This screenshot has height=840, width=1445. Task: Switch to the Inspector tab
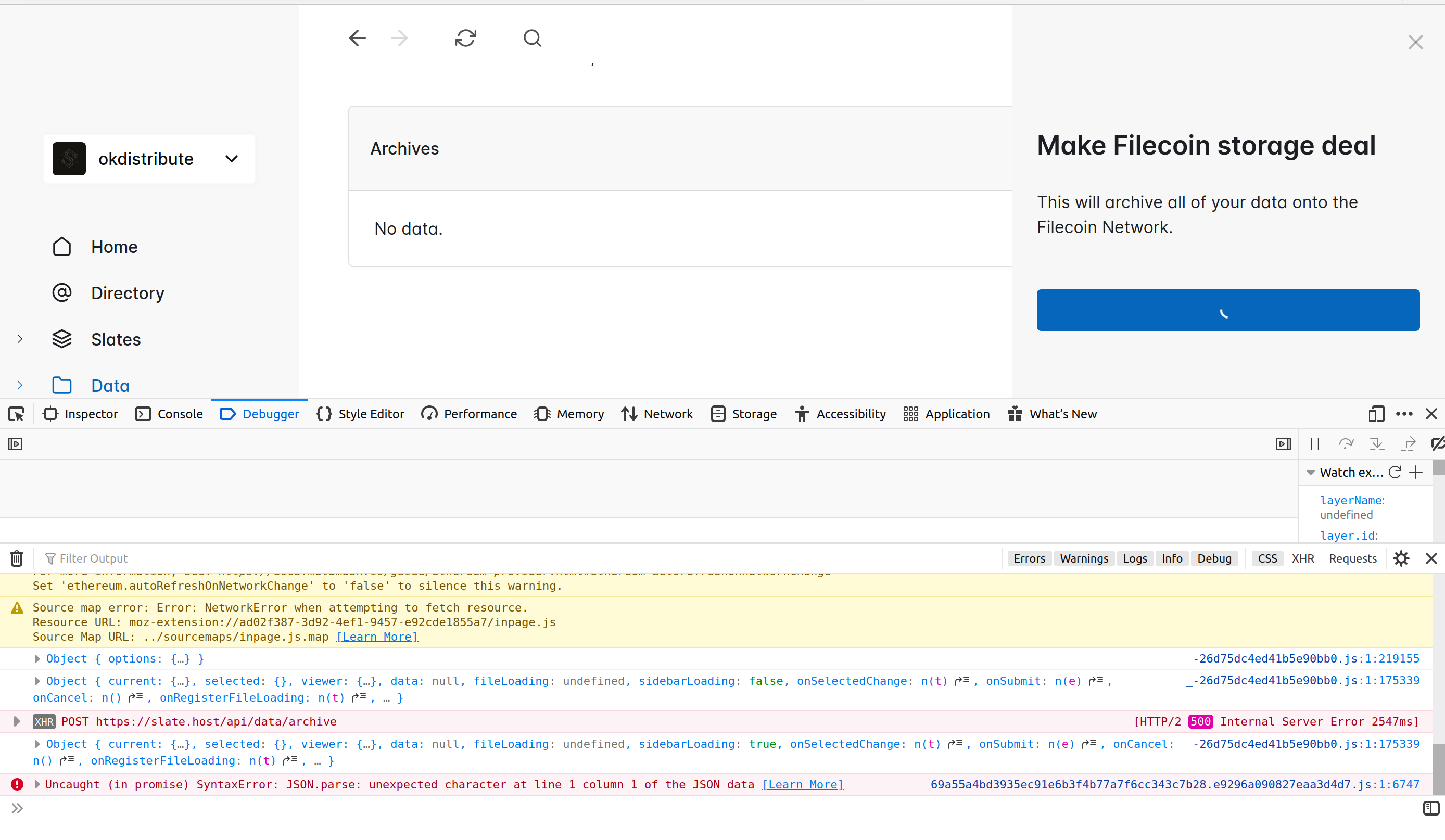click(81, 414)
